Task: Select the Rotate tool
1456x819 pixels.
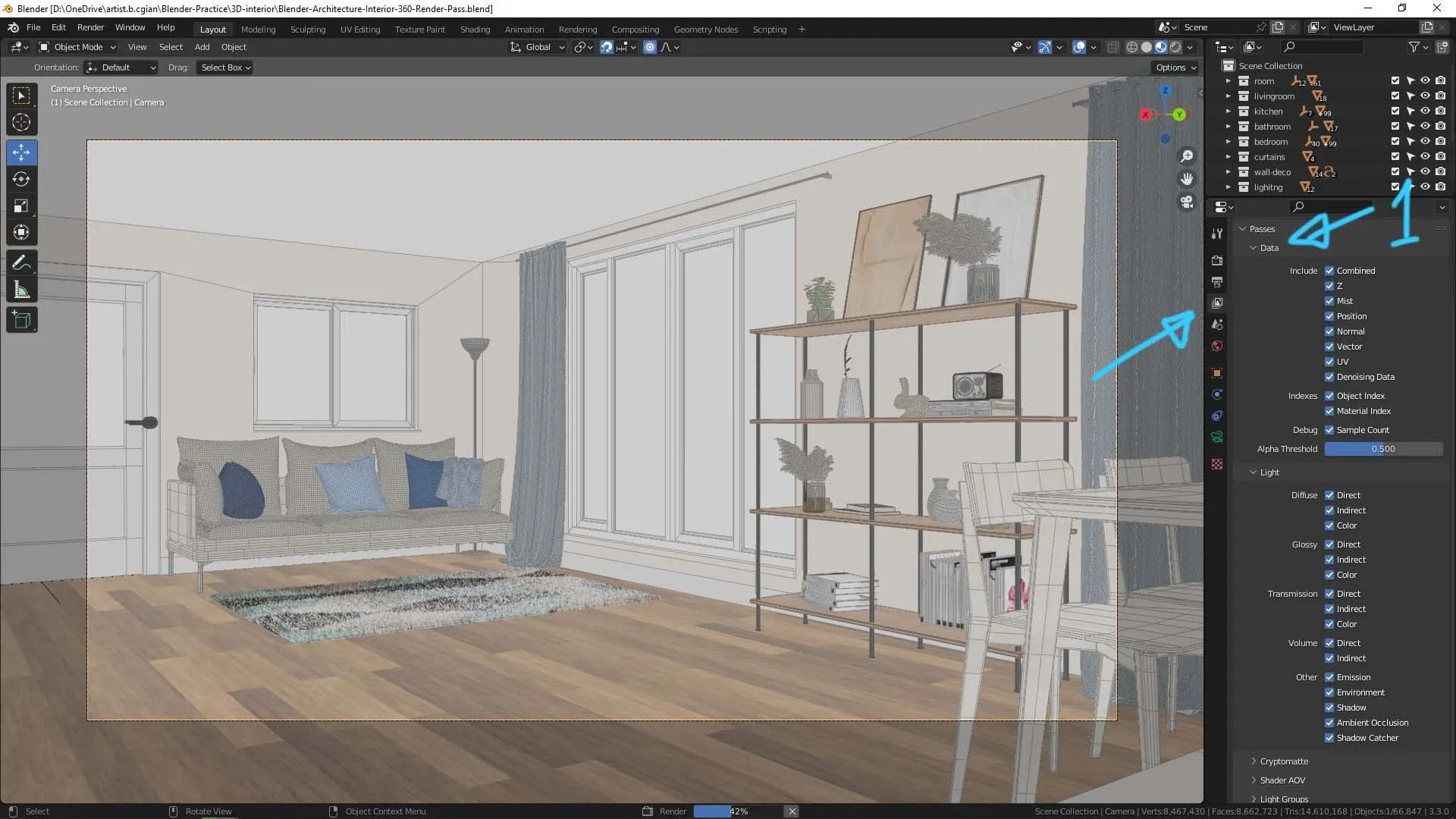Action: [x=21, y=179]
